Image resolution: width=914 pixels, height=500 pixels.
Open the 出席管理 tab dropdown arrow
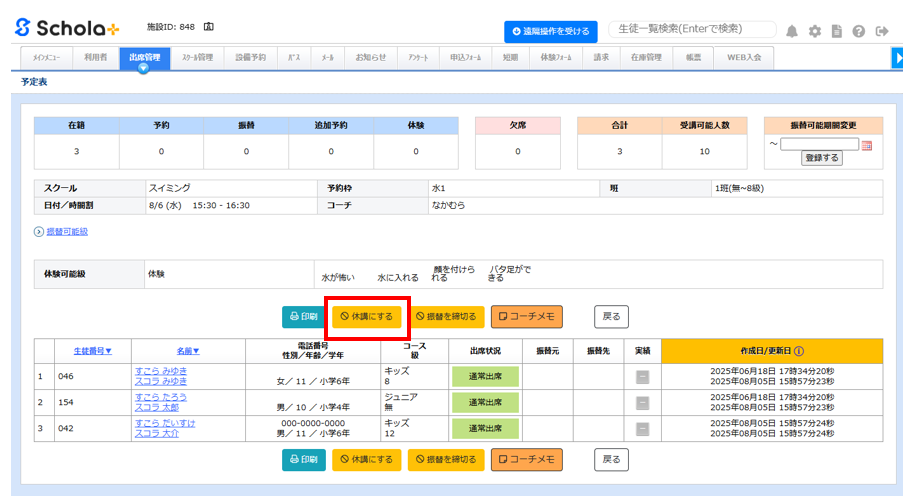point(143,68)
